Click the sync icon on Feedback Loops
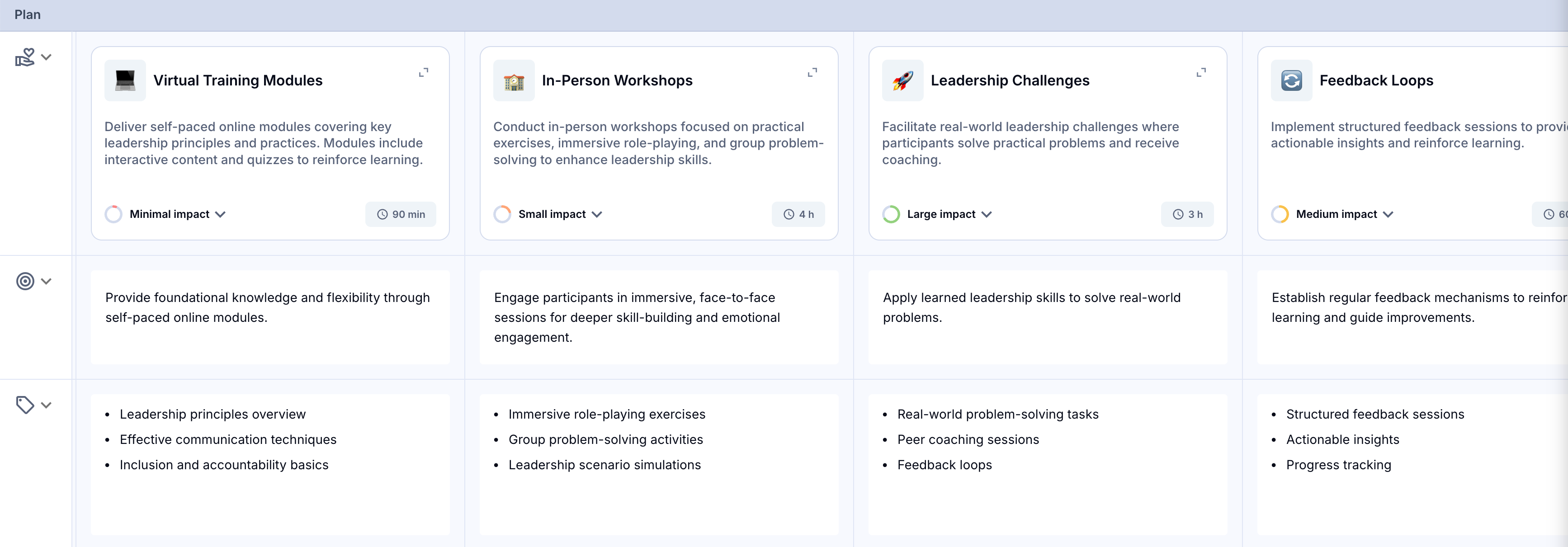The width and height of the screenshot is (1568, 547). [1291, 80]
